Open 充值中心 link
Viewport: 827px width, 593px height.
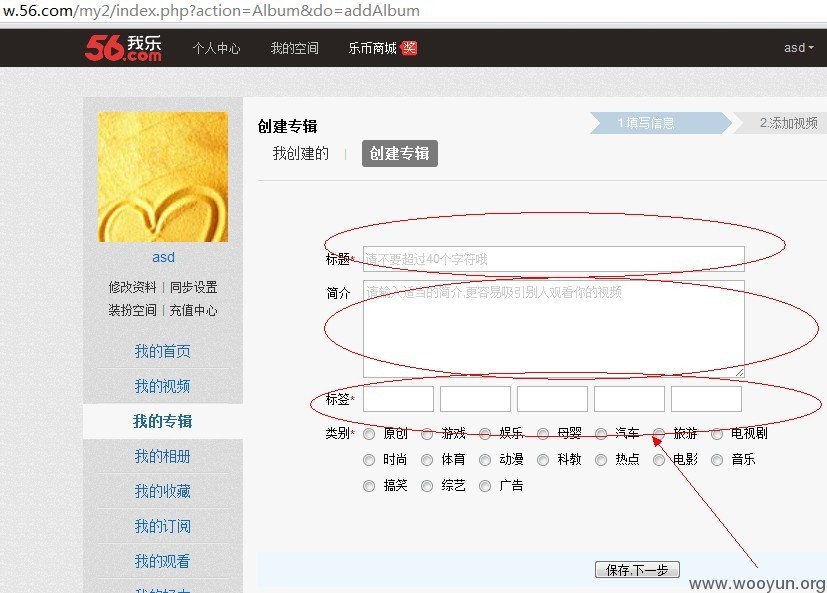pos(194,310)
